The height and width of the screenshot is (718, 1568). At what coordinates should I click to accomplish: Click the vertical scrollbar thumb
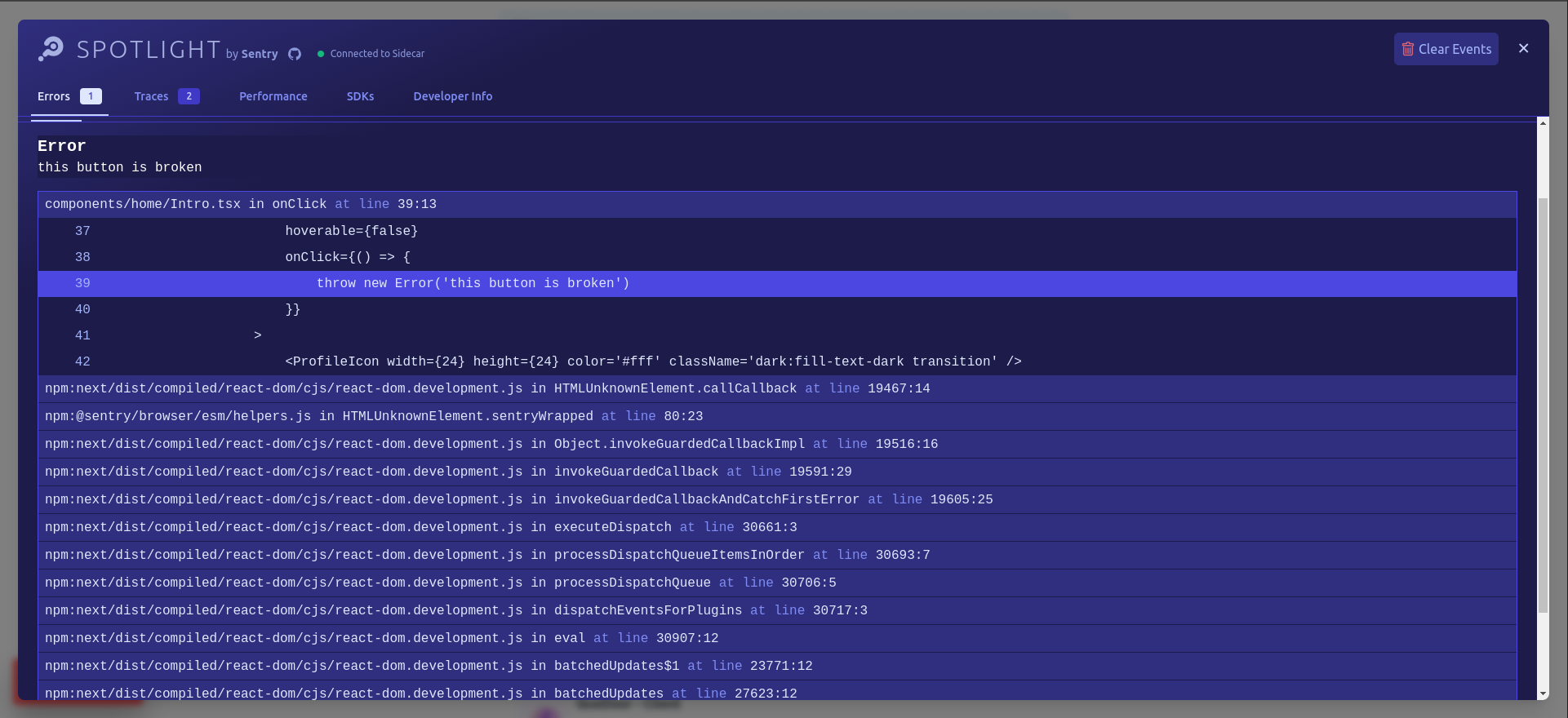(x=1543, y=405)
